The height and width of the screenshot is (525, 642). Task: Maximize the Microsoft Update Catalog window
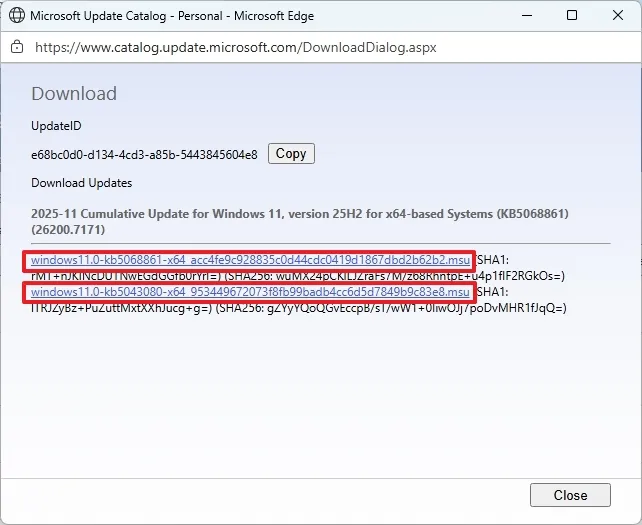tap(572, 16)
